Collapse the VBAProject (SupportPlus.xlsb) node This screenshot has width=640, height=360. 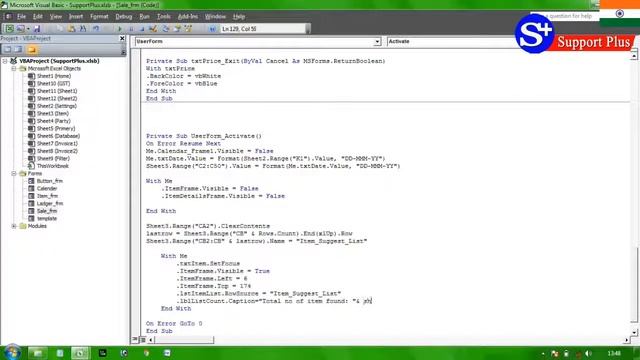pos(5,61)
